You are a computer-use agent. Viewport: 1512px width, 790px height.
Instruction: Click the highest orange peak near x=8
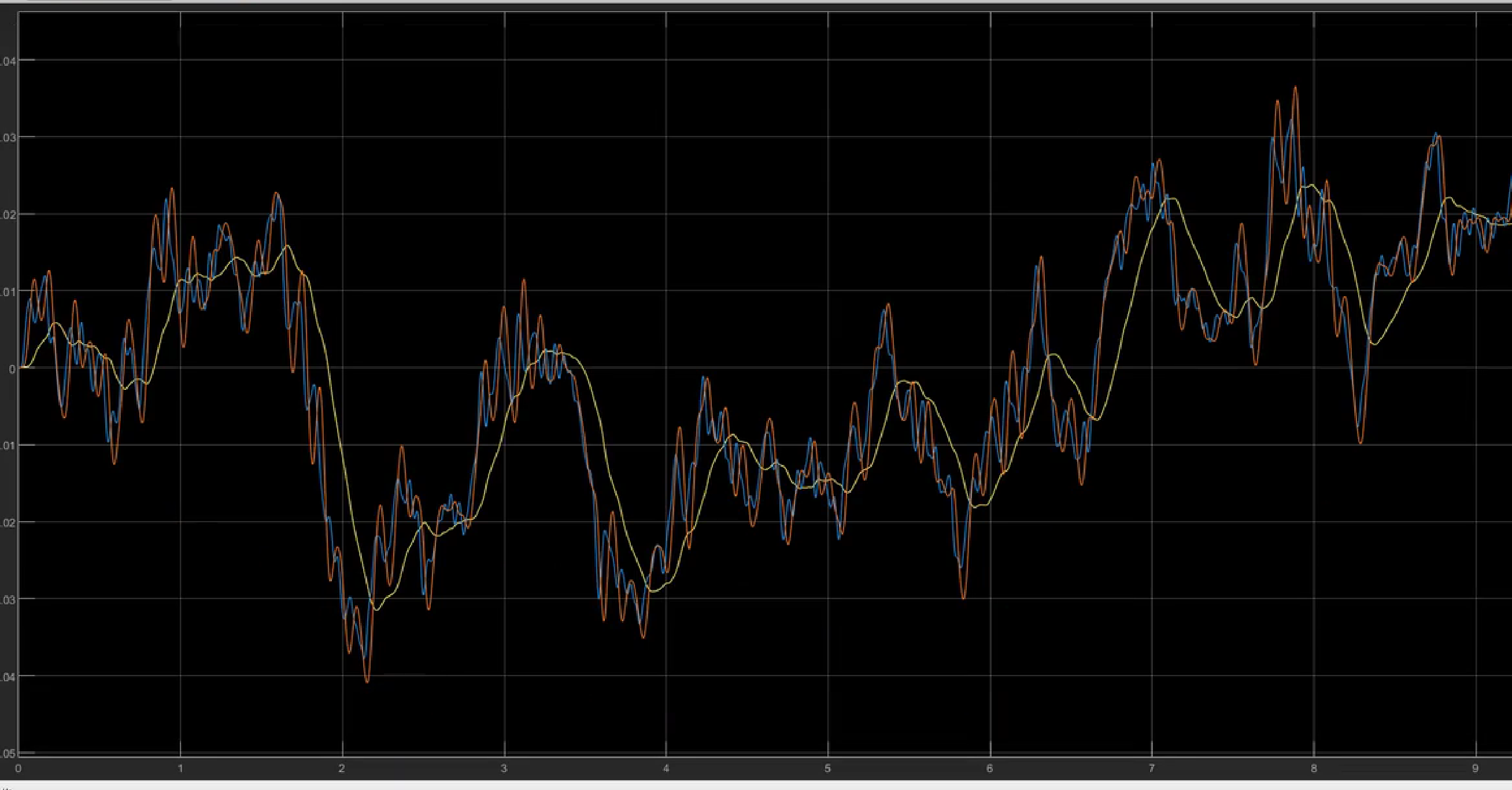tap(1295, 88)
